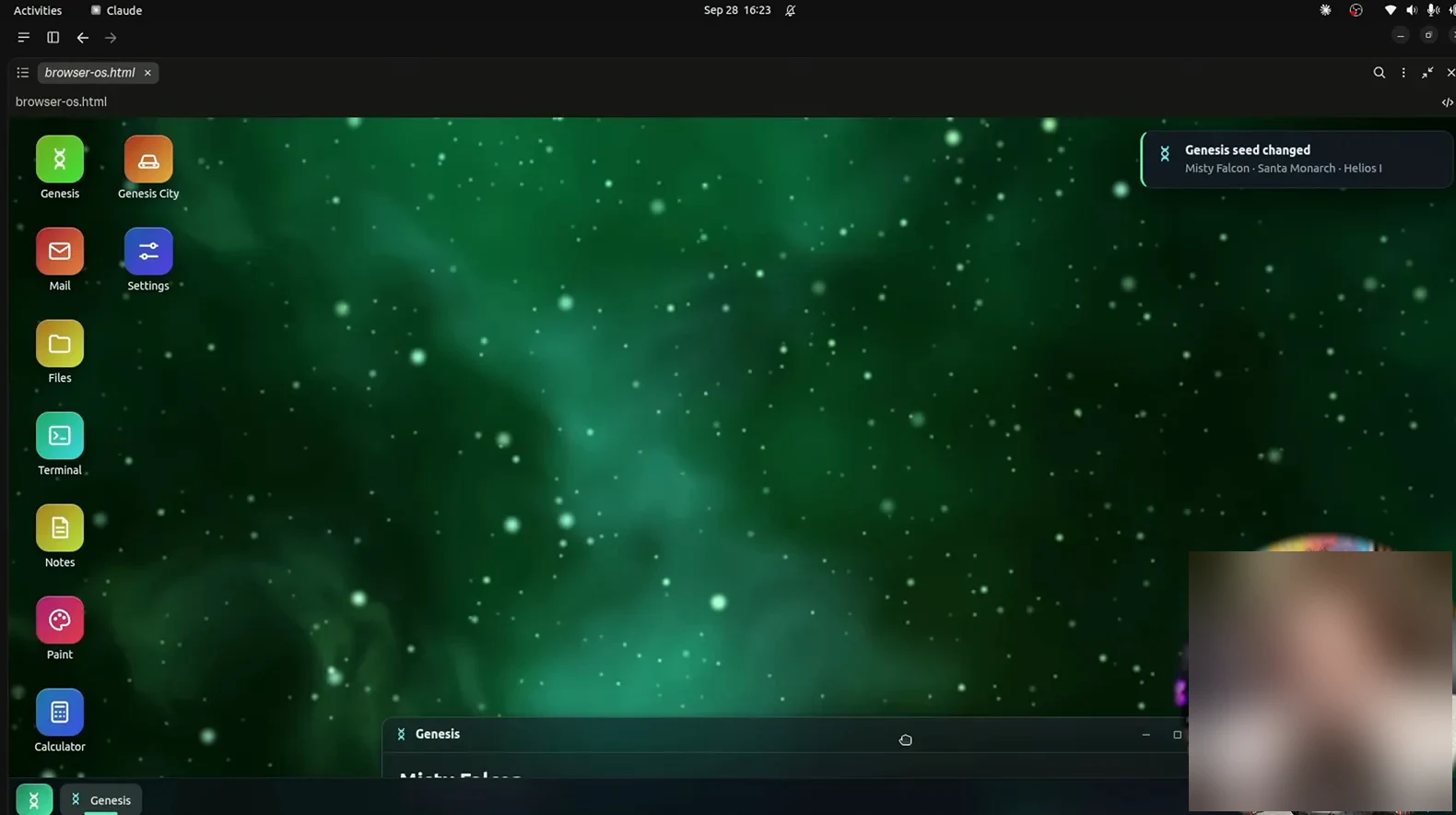Open the Genesis seed changed notification

(x=1297, y=159)
